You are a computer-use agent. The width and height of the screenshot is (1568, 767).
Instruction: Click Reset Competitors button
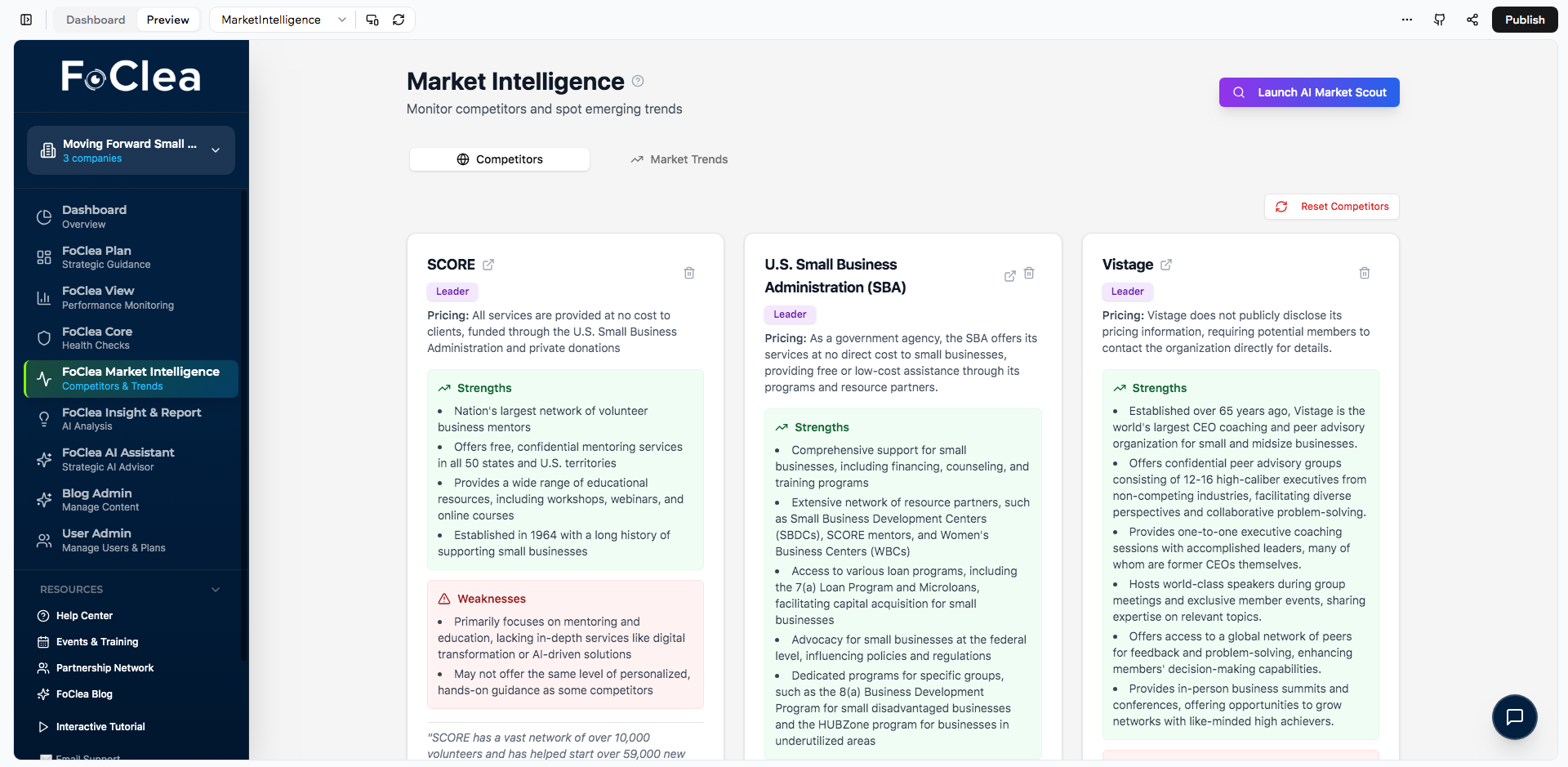1331,207
